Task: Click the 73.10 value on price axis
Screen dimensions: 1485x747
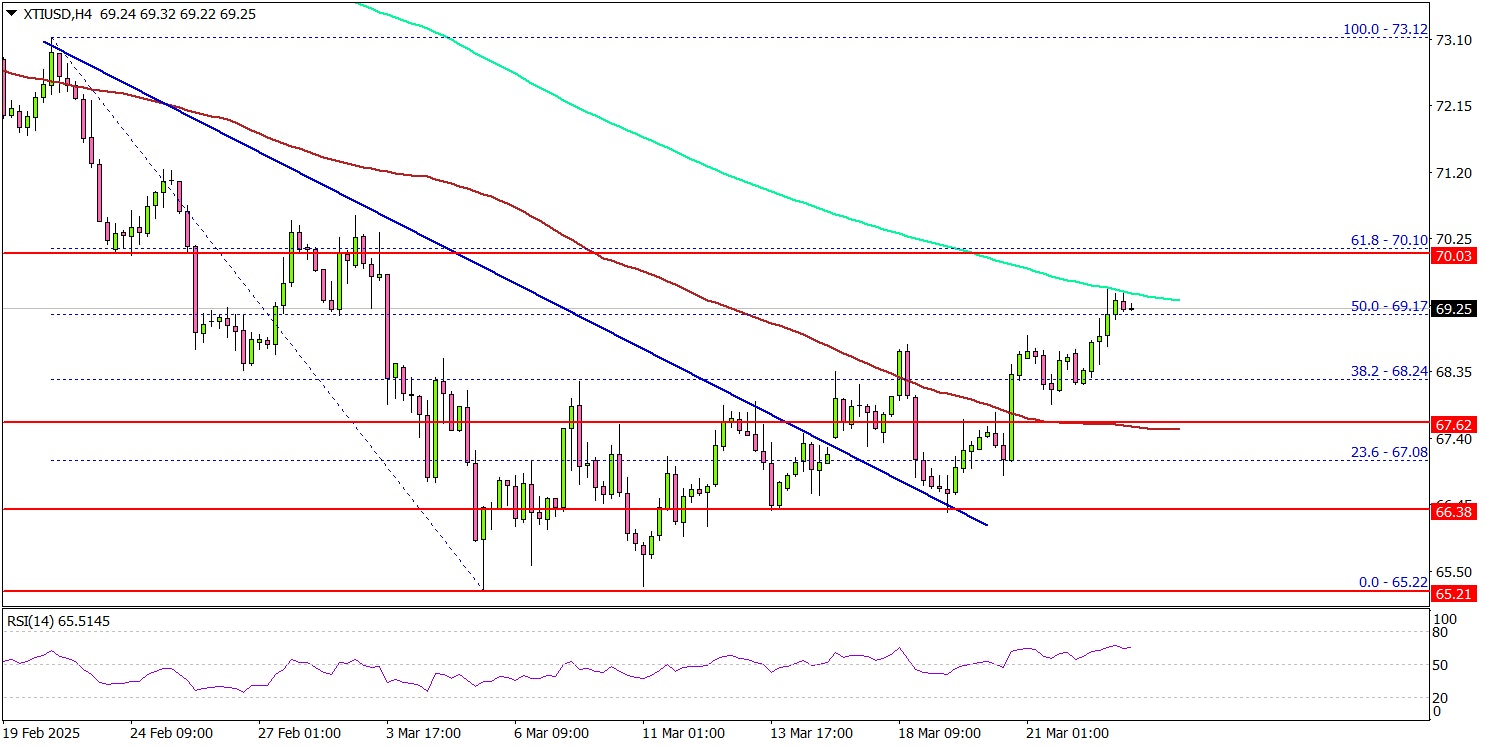Action: [x=1451, y=40]
